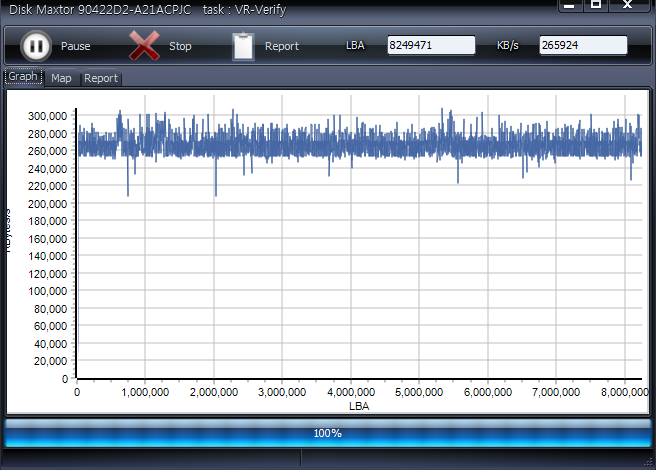656x470 pixels.
Task: Close the VR-Verify task window
Action: click(x=627, y=5)
